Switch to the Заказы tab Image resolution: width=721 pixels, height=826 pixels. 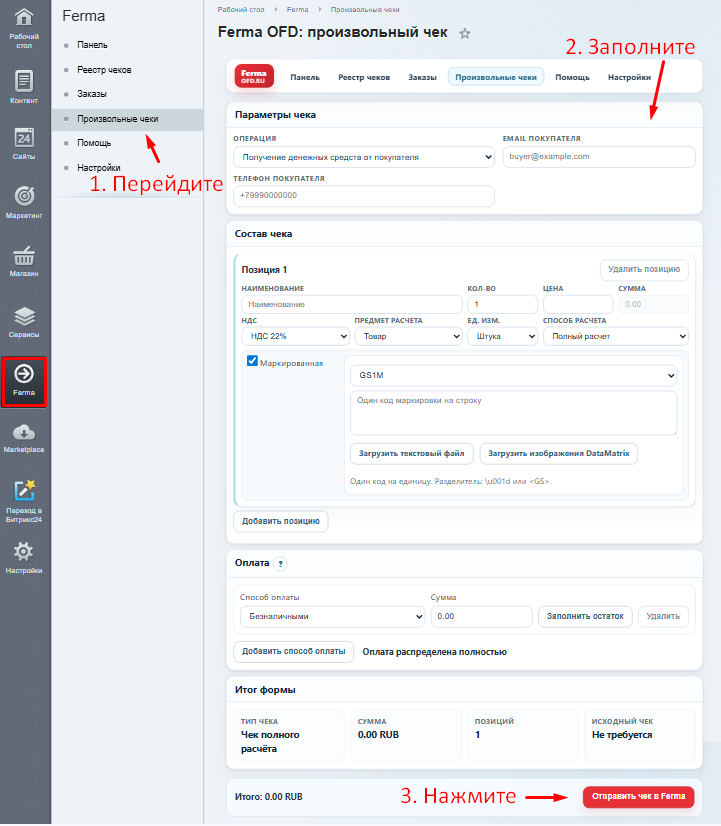click(422, 77)
